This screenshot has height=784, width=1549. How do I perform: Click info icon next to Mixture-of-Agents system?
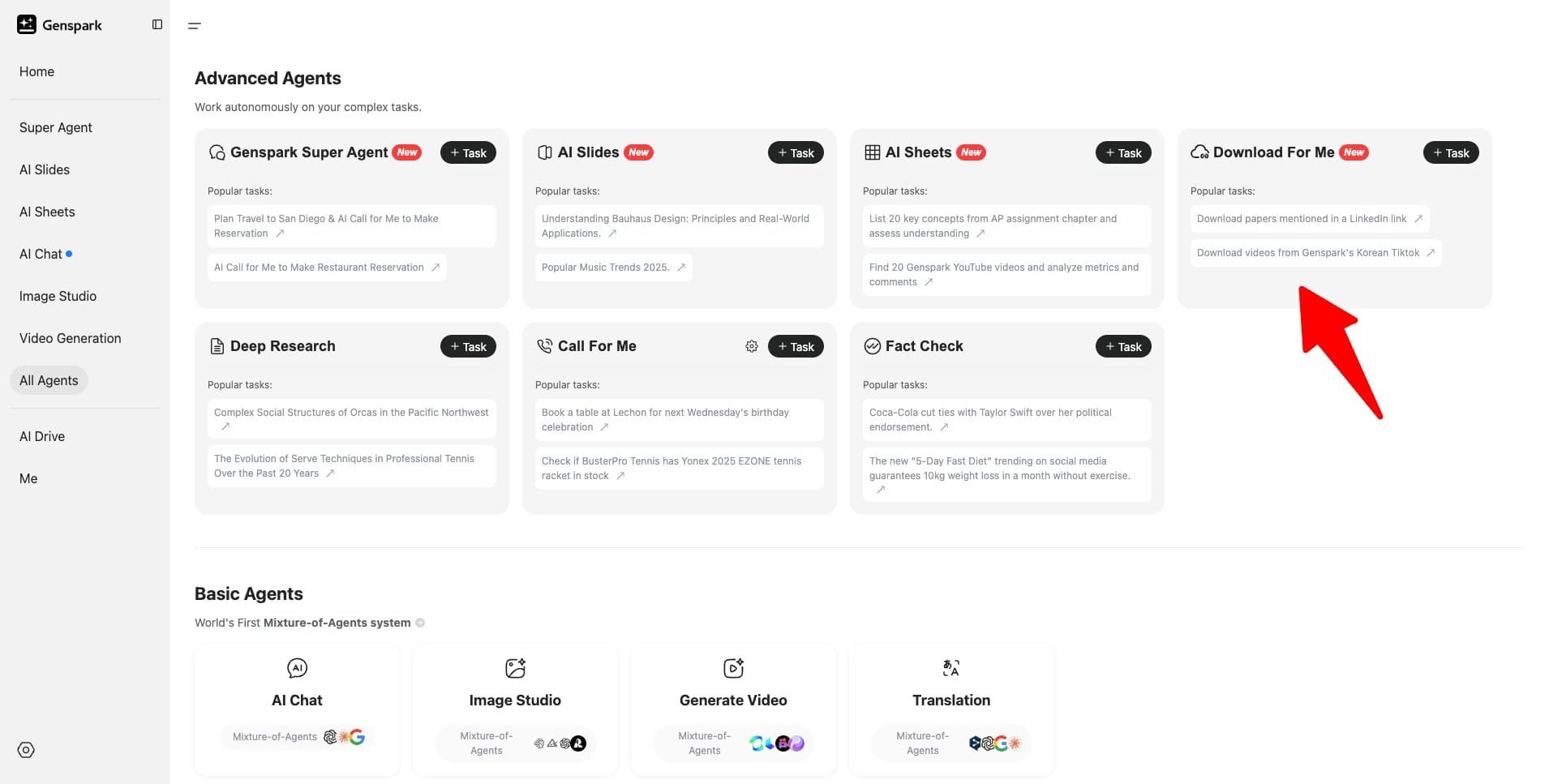coord(420,623)
